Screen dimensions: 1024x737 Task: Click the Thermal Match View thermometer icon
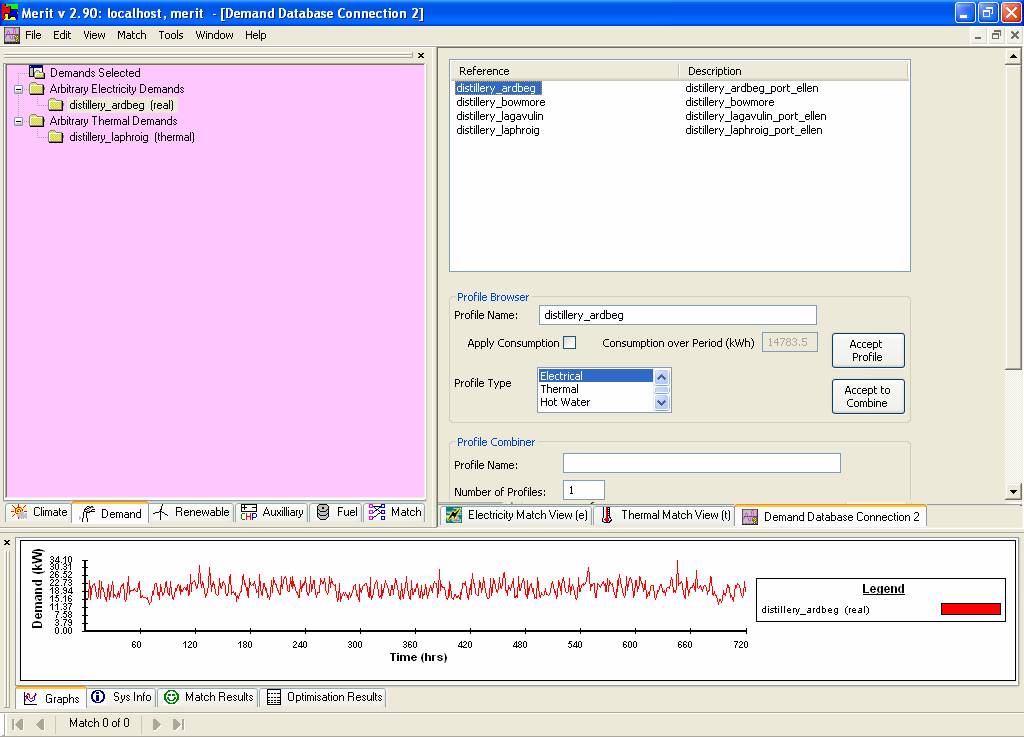(607, 516)
